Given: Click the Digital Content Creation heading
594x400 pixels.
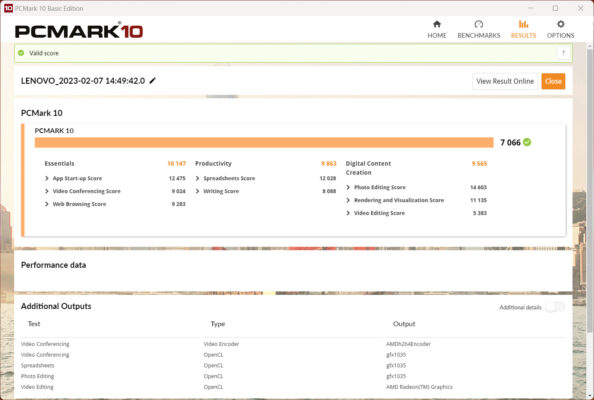Looking at the screenshot, I should [368, 168].
